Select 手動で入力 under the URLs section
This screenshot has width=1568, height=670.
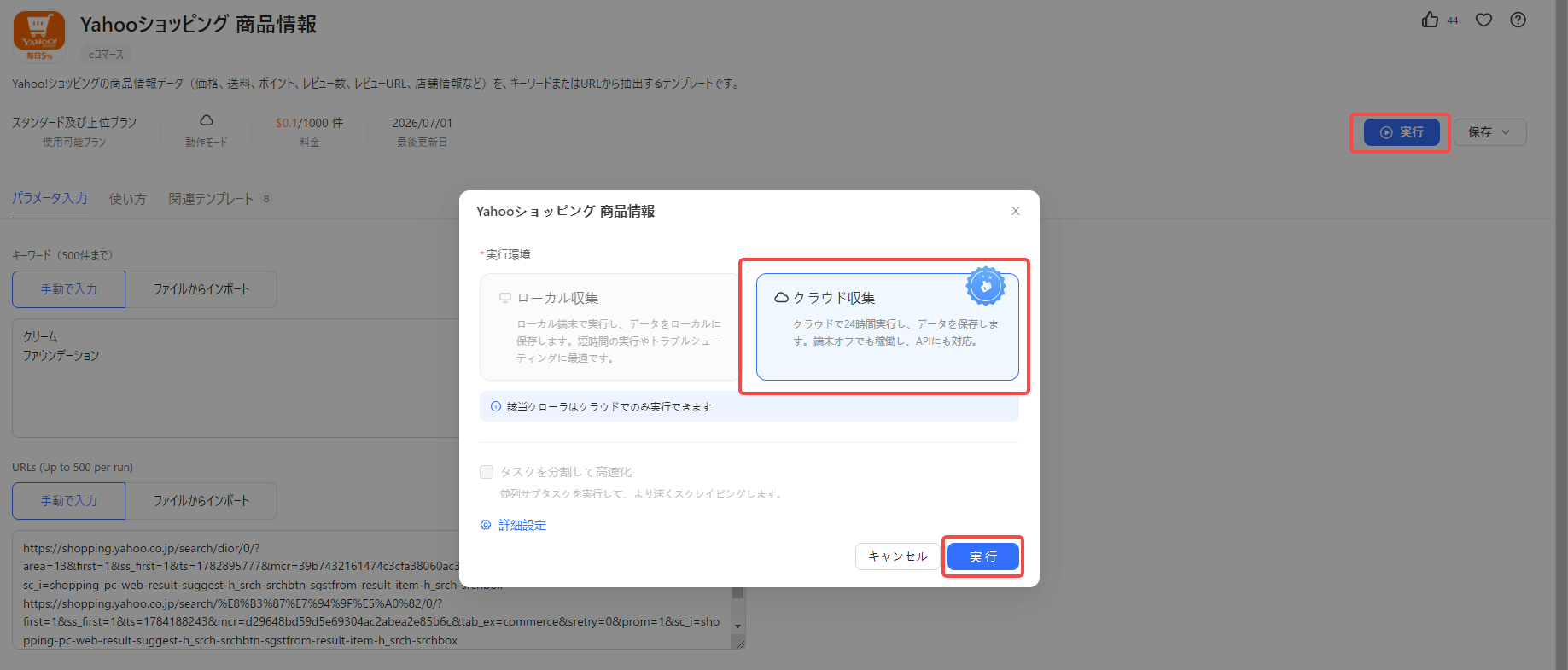pyautogui.click(x=69, y=501)
